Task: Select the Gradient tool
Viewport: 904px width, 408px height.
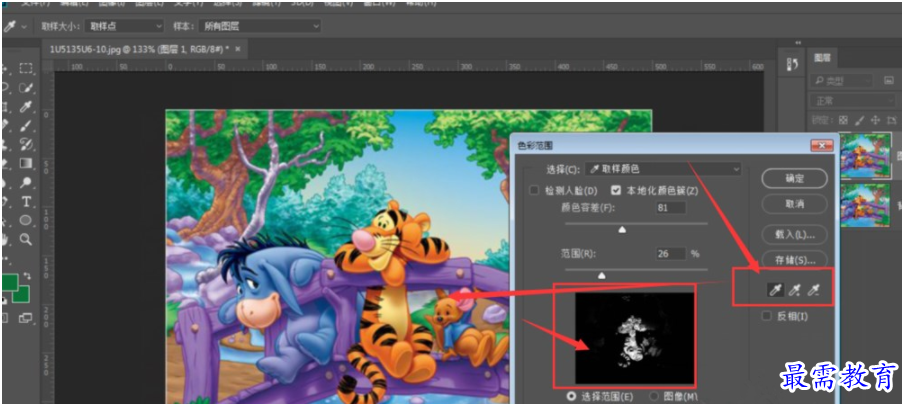Action: click(26, 163)
